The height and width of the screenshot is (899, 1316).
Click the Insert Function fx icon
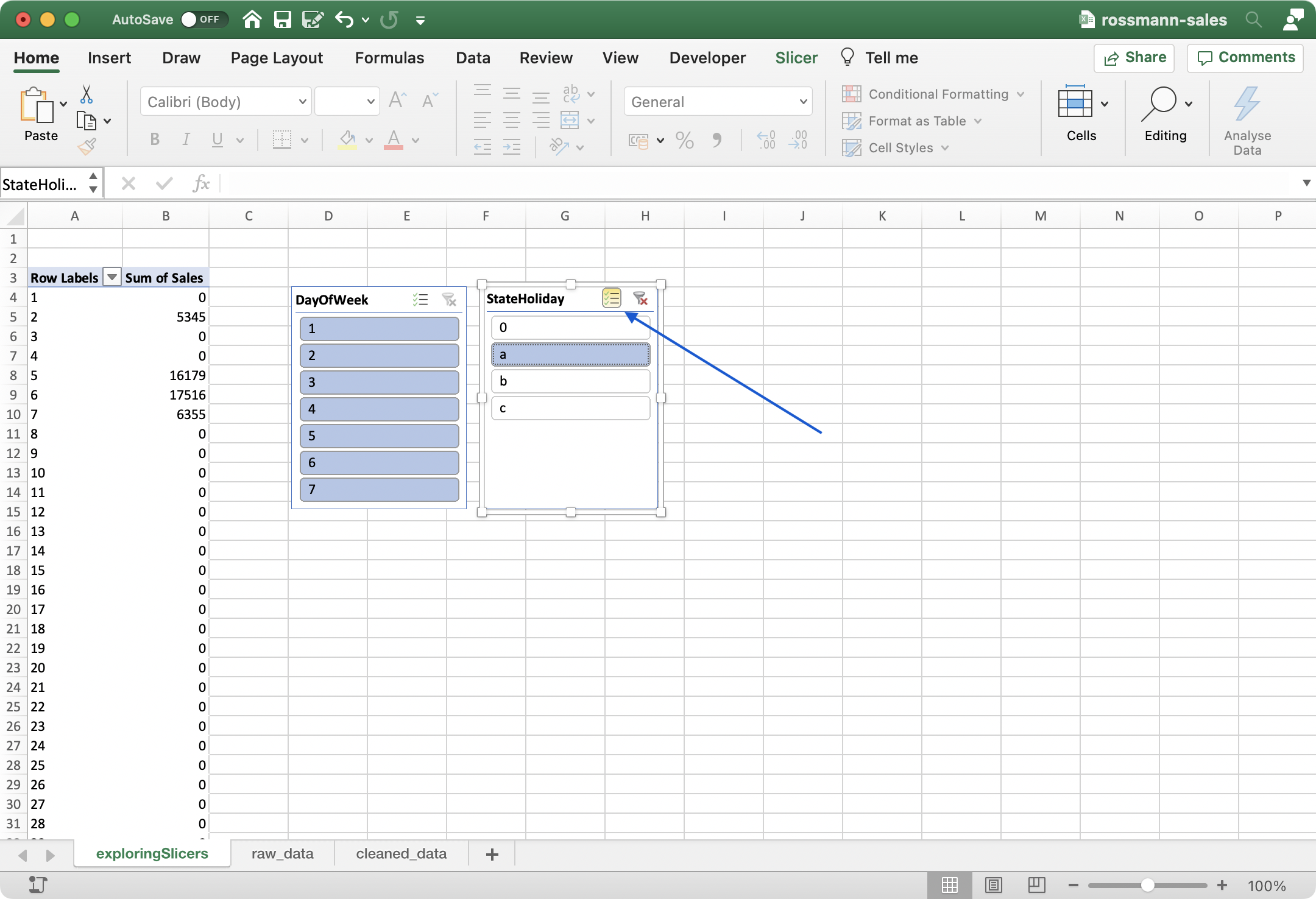click(200, 183)
